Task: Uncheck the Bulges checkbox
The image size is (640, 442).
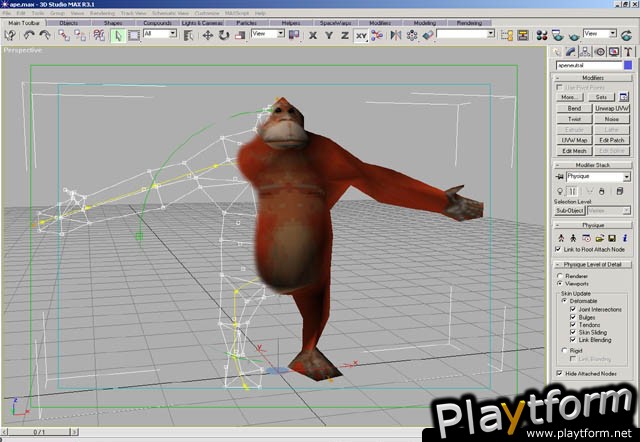Action: 573,317
